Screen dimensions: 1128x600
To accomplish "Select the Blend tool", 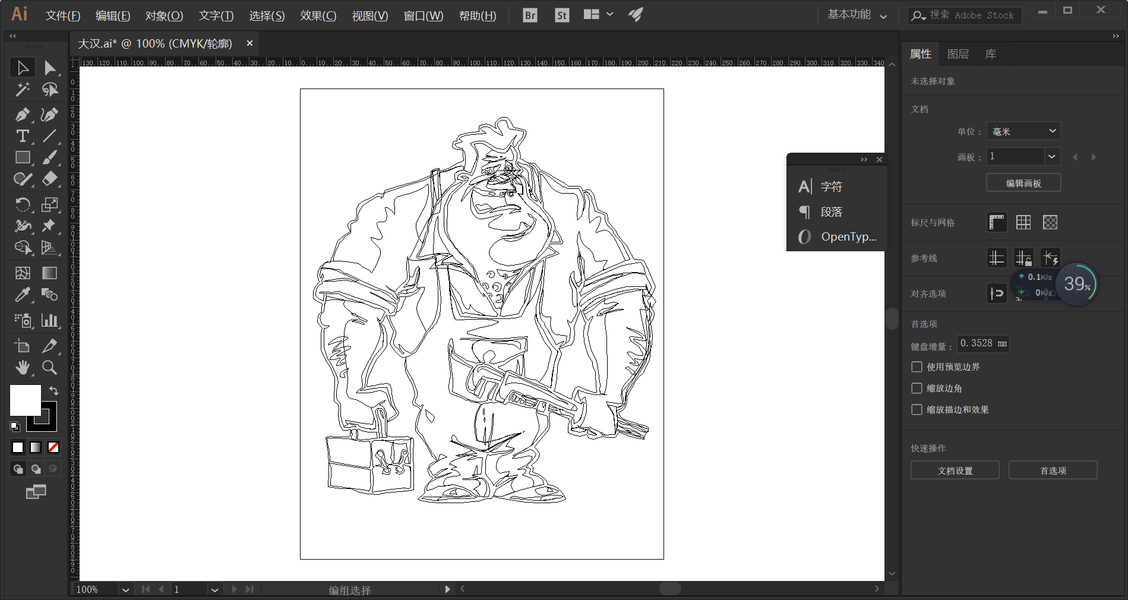I will pos(49,294).
